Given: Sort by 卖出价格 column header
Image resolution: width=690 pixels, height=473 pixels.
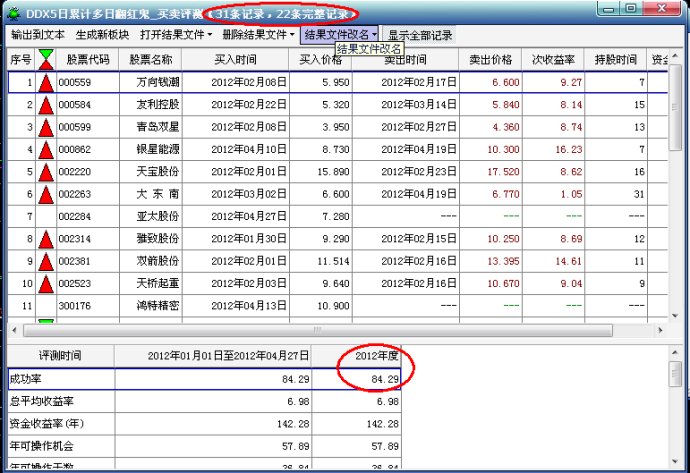Looking at the screenshot, I should pyautogui.click(x=490, y=59).
